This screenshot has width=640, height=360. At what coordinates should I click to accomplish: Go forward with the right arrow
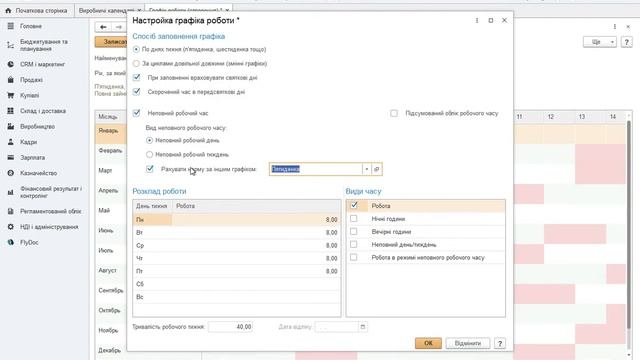tap(119, 27)
